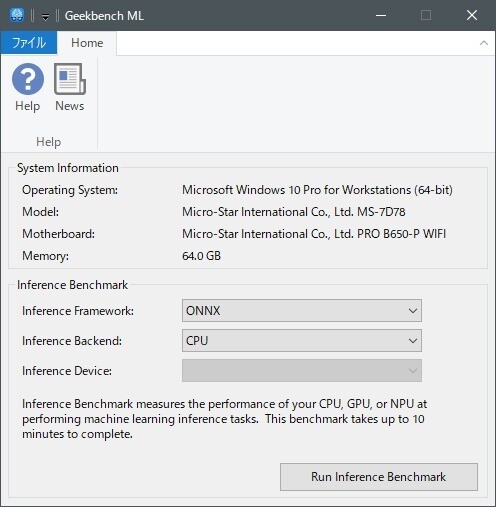This screenshot has height=507, width=496.
Task: Open the quick access toolbar customize arrow
Action: coord(45,16)
